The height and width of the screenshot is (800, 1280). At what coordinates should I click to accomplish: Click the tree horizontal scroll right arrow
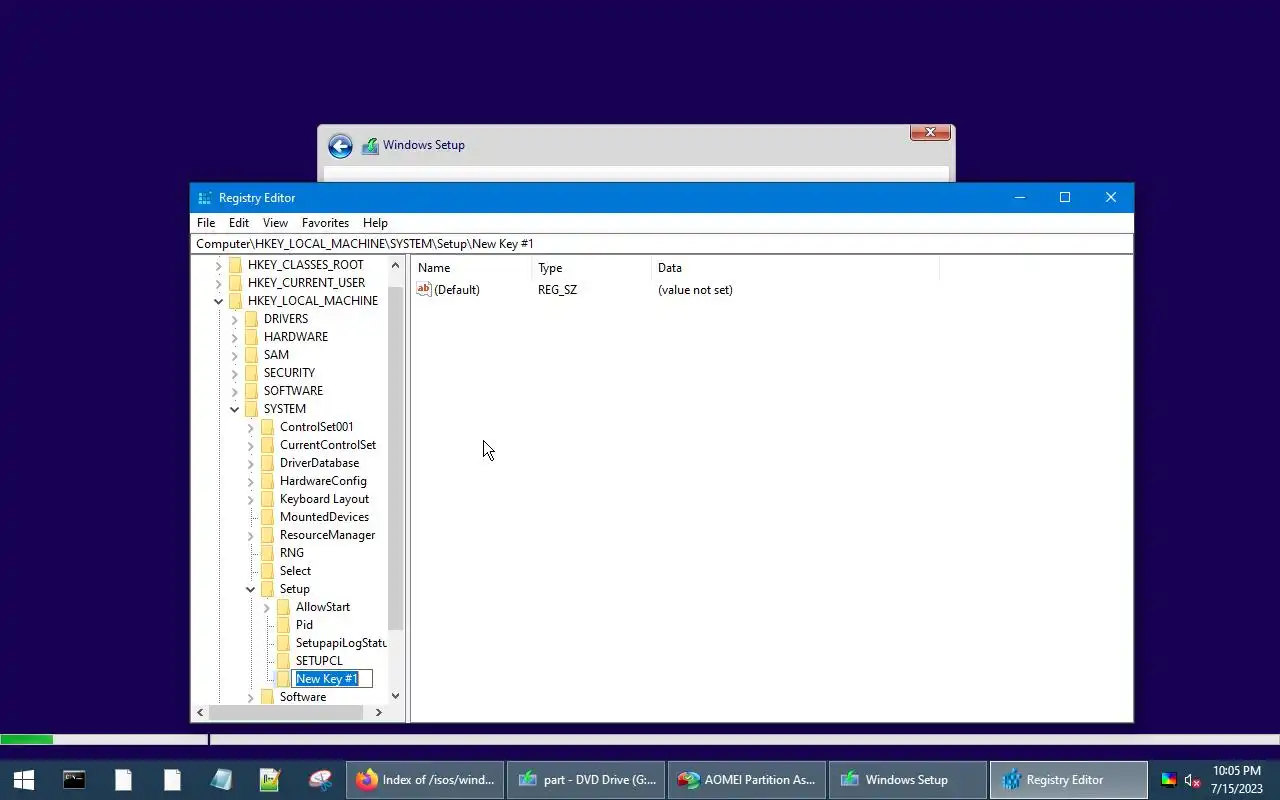tap(378, 712)
